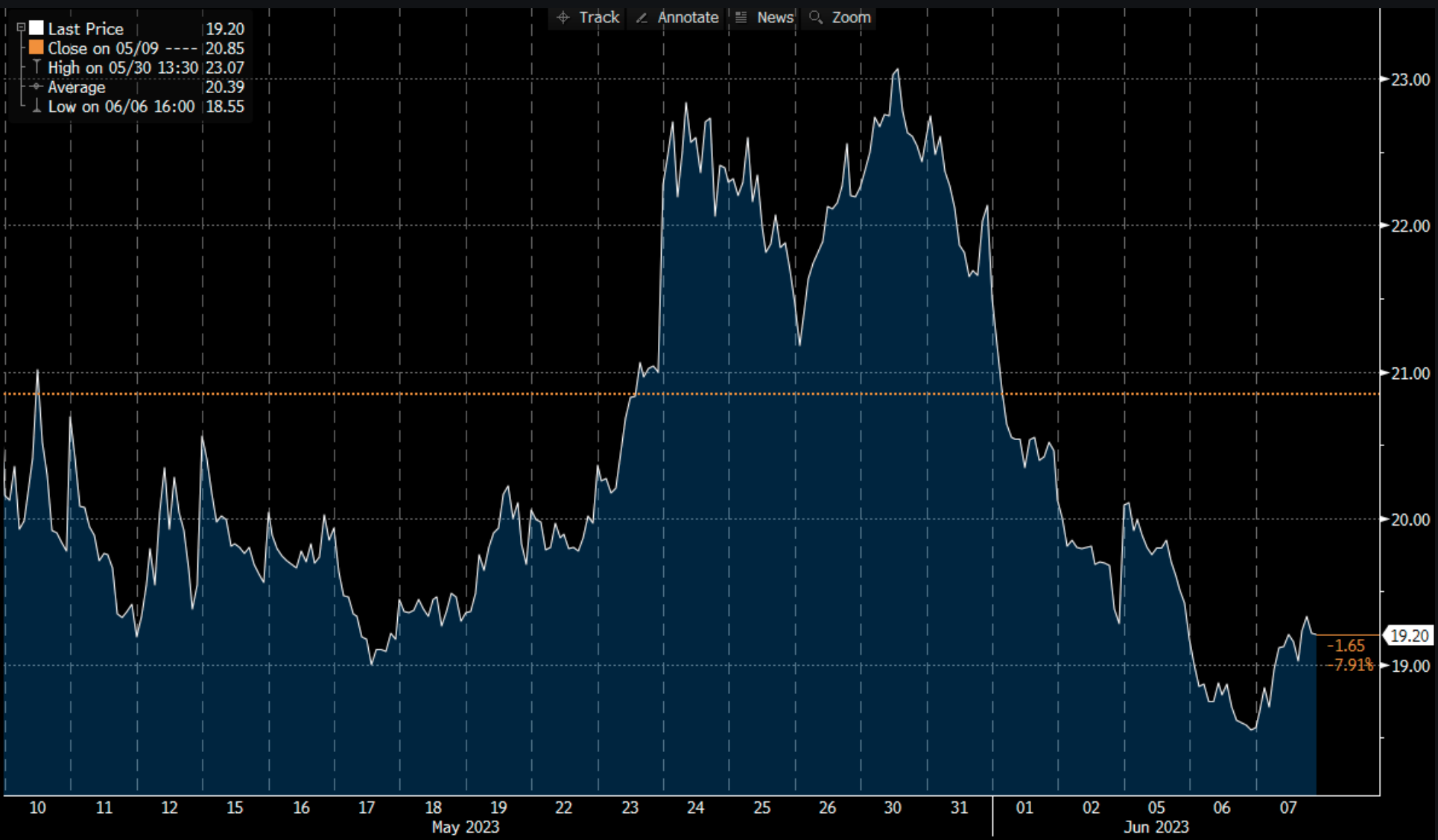This screenshot has width=1438, height=840.
Task: Click the Last Price legend label
Action: coord(86,28)
